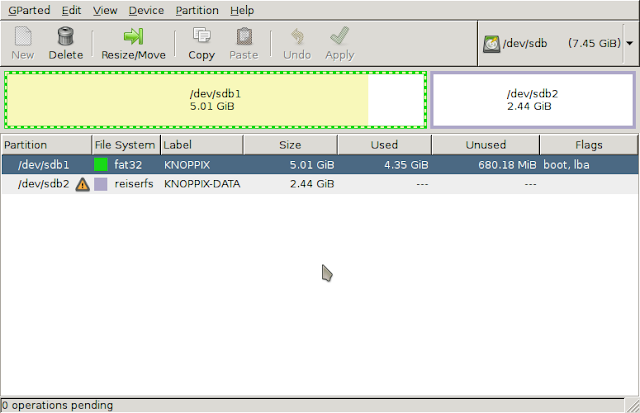This screenshot has height=413, width=640.
Task: Click the lavender reiserfs color swatch
Action: (x=101, y=184)
